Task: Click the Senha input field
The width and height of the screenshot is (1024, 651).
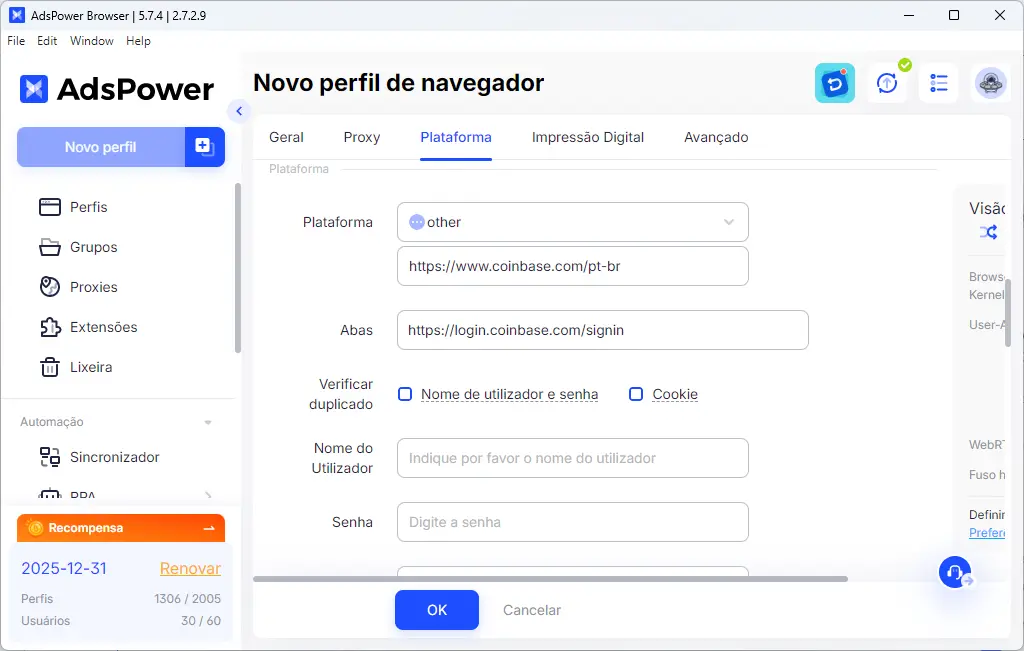Action: click(x=573, y=522)
